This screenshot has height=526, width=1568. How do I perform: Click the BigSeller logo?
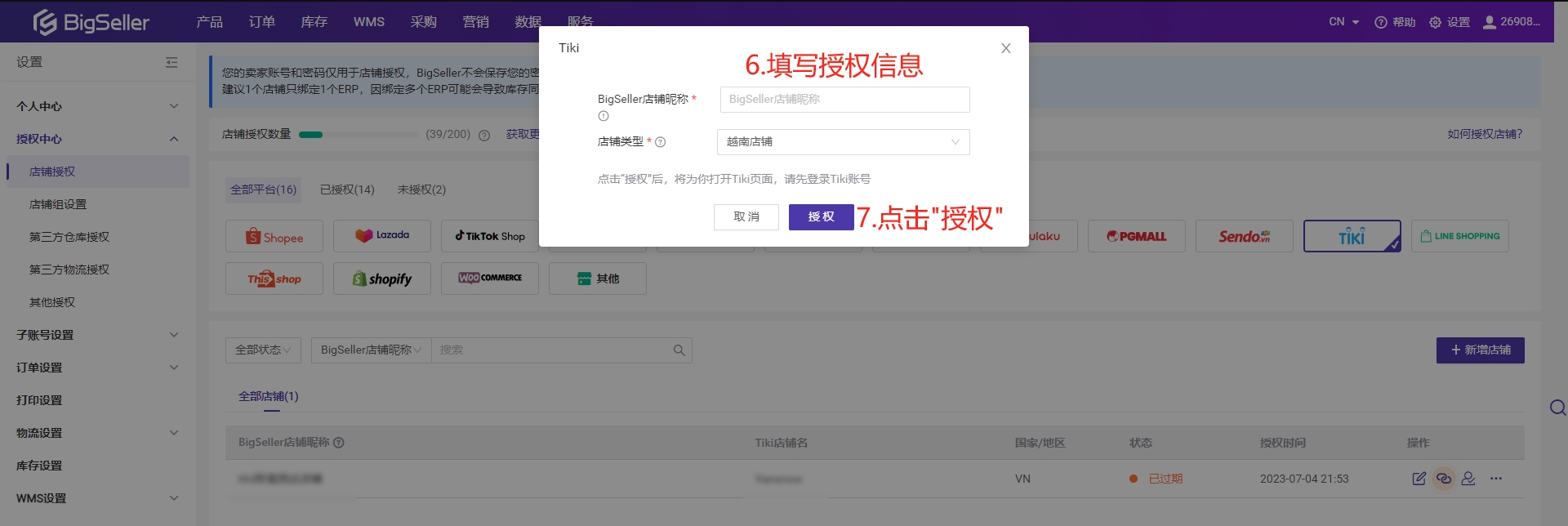pos(91,22)
